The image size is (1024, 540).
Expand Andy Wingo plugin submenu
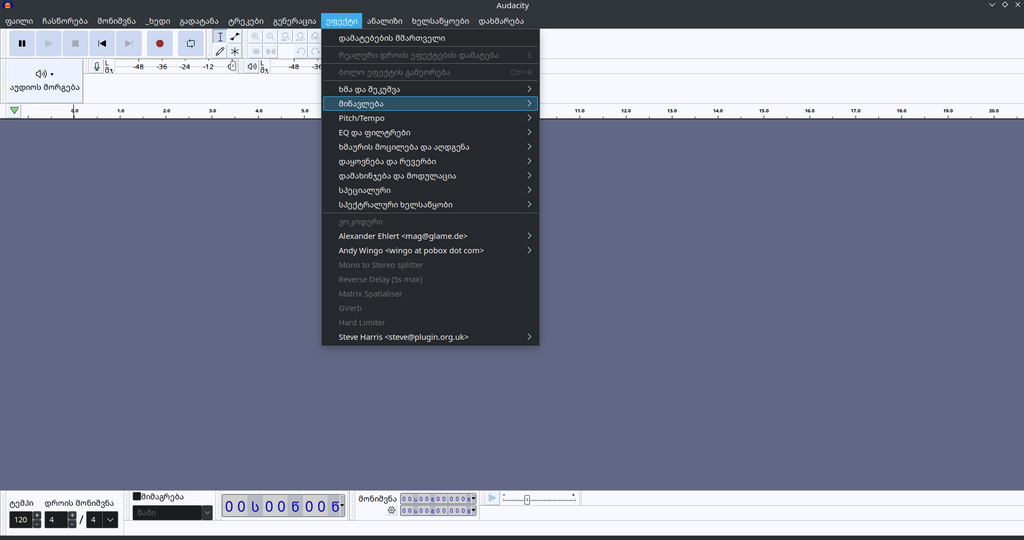(x=430, y=250)
